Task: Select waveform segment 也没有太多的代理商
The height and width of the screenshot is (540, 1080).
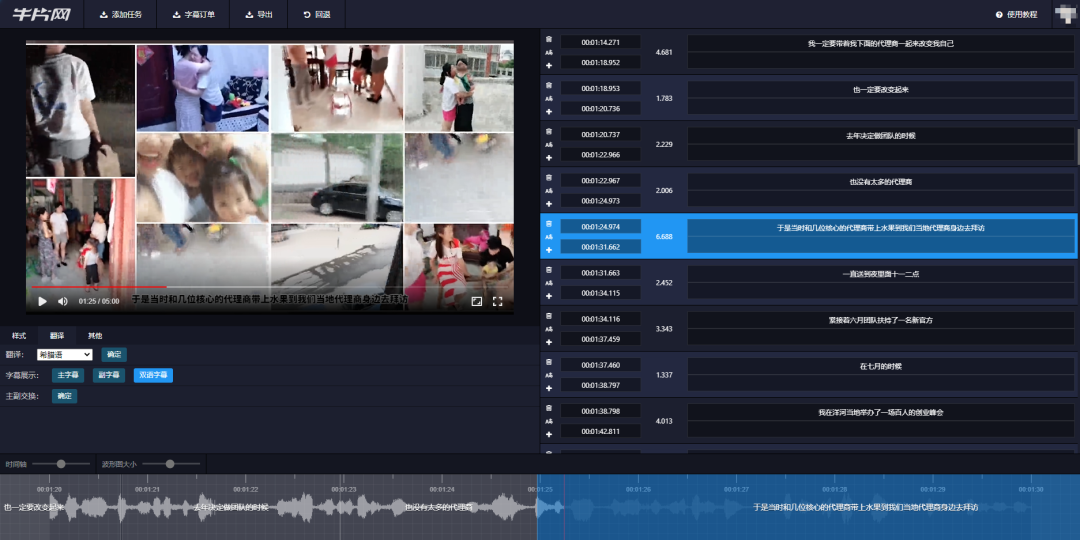Action: [x=439, y=508]
